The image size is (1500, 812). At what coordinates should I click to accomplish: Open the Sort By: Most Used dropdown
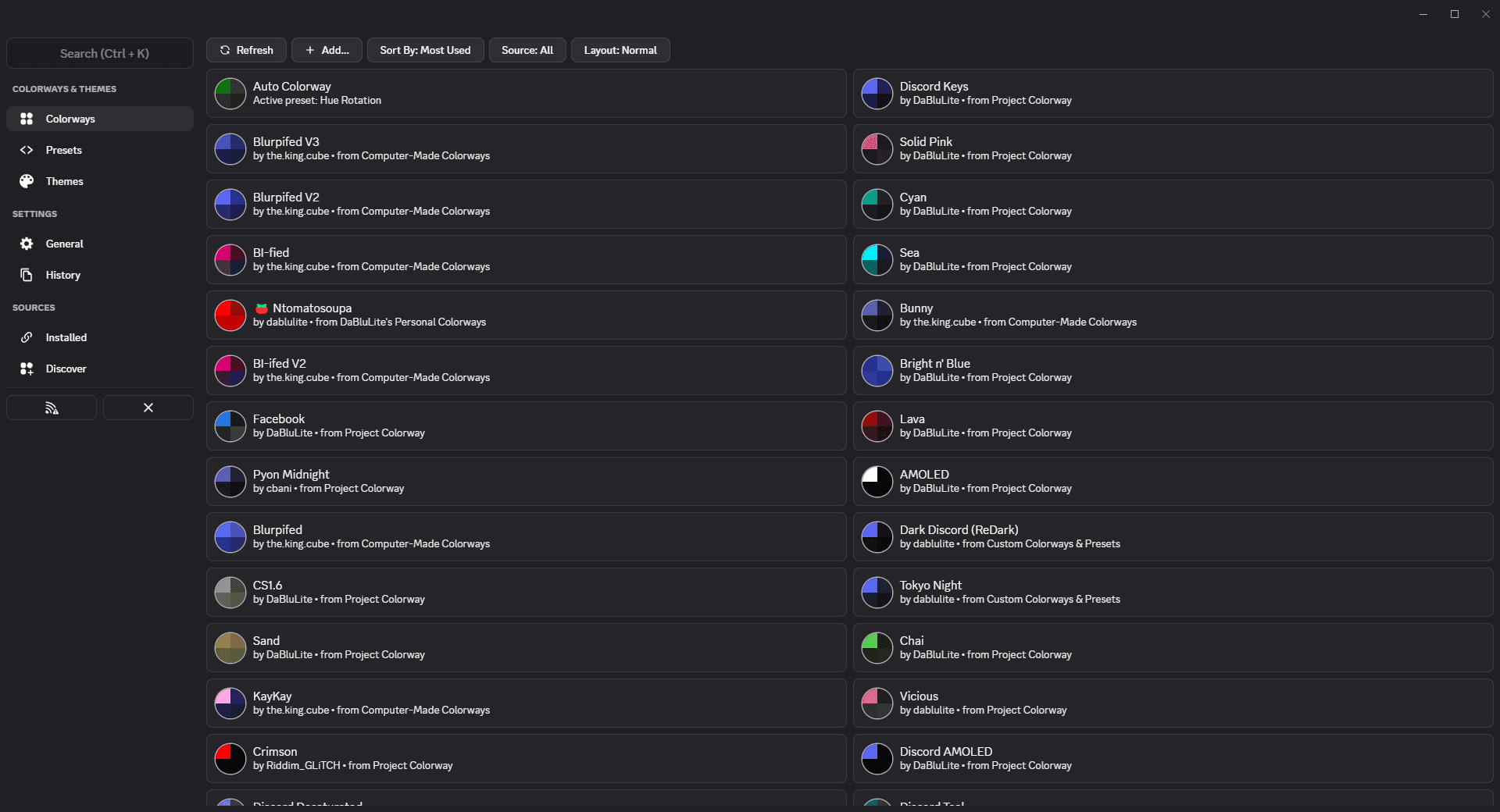pyautogui.click(x=425, y=50)
